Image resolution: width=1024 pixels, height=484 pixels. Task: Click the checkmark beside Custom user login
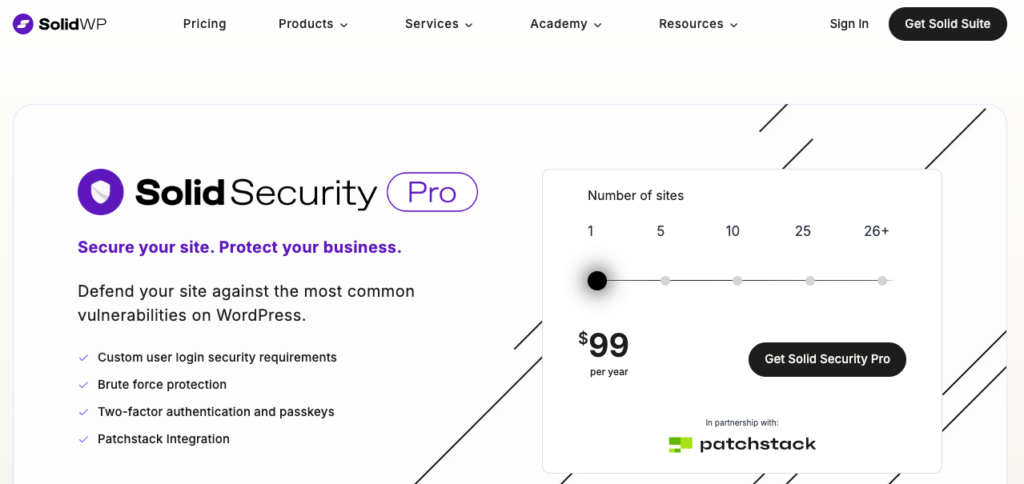[x=83, y=358]
